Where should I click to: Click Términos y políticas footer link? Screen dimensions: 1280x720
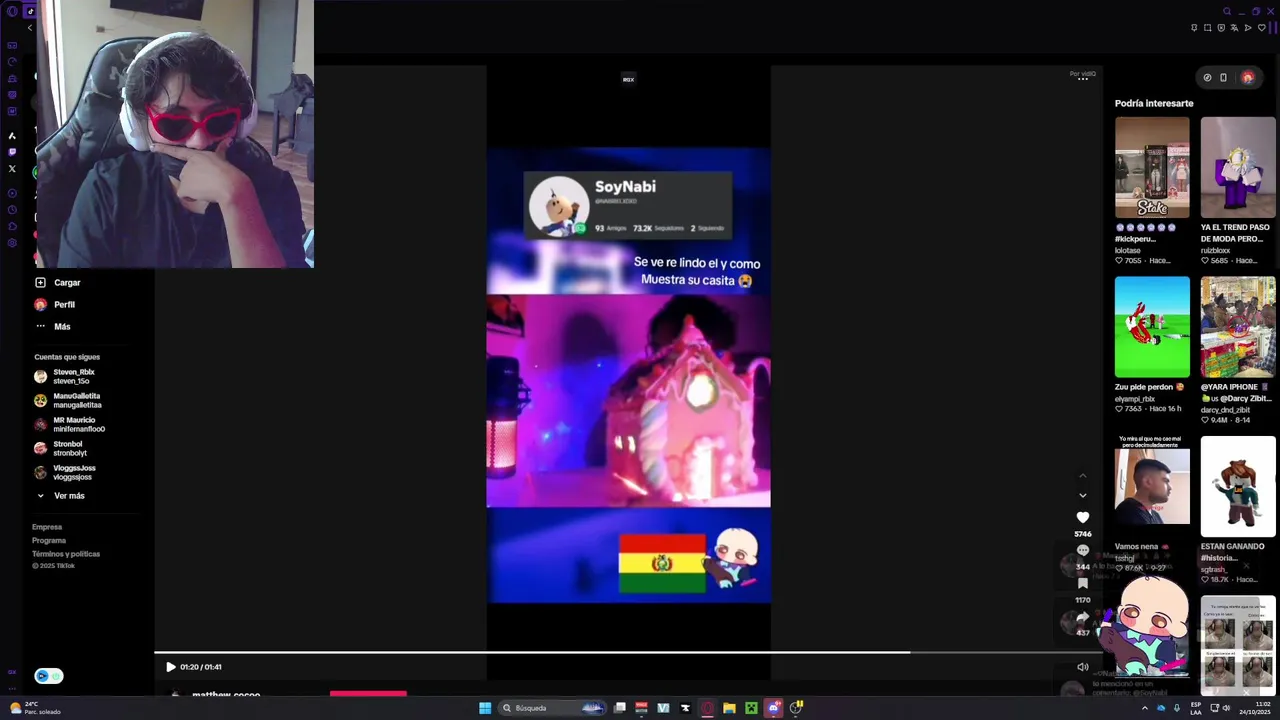66,554
